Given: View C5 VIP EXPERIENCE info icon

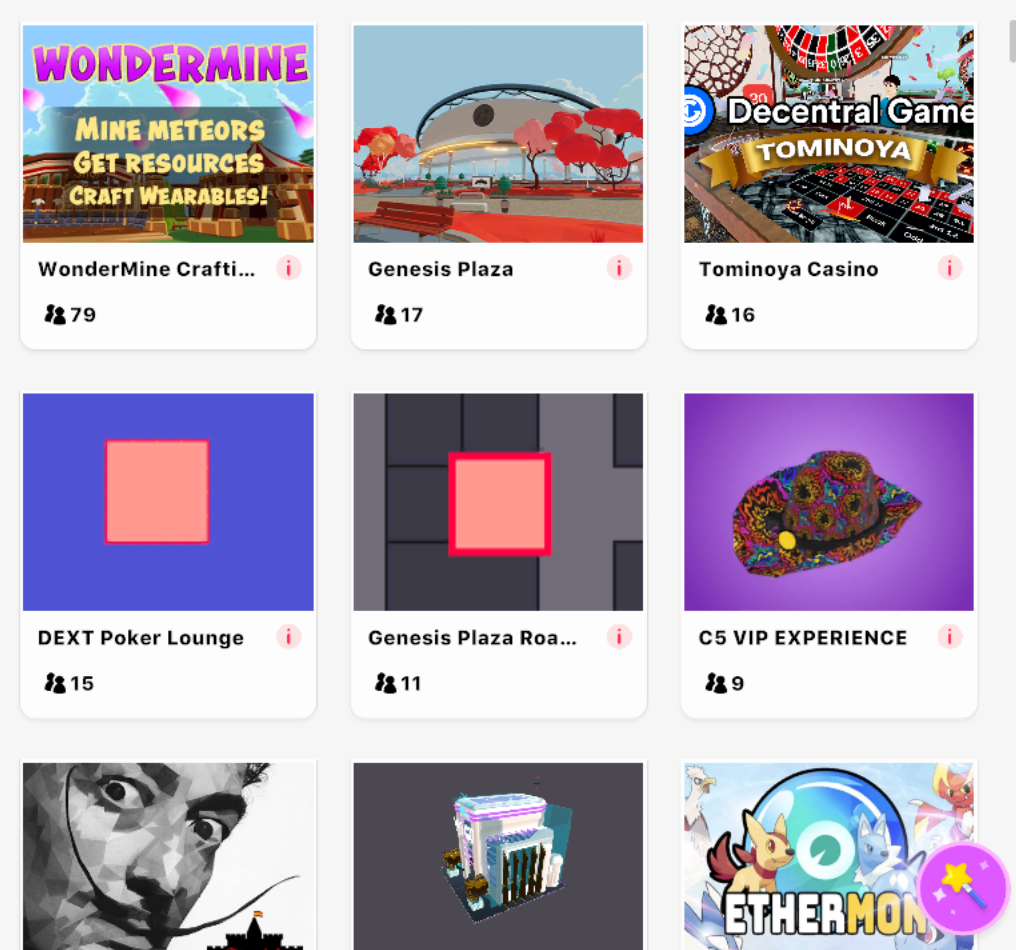Looking at the screenshot, I should coord(949,637).
